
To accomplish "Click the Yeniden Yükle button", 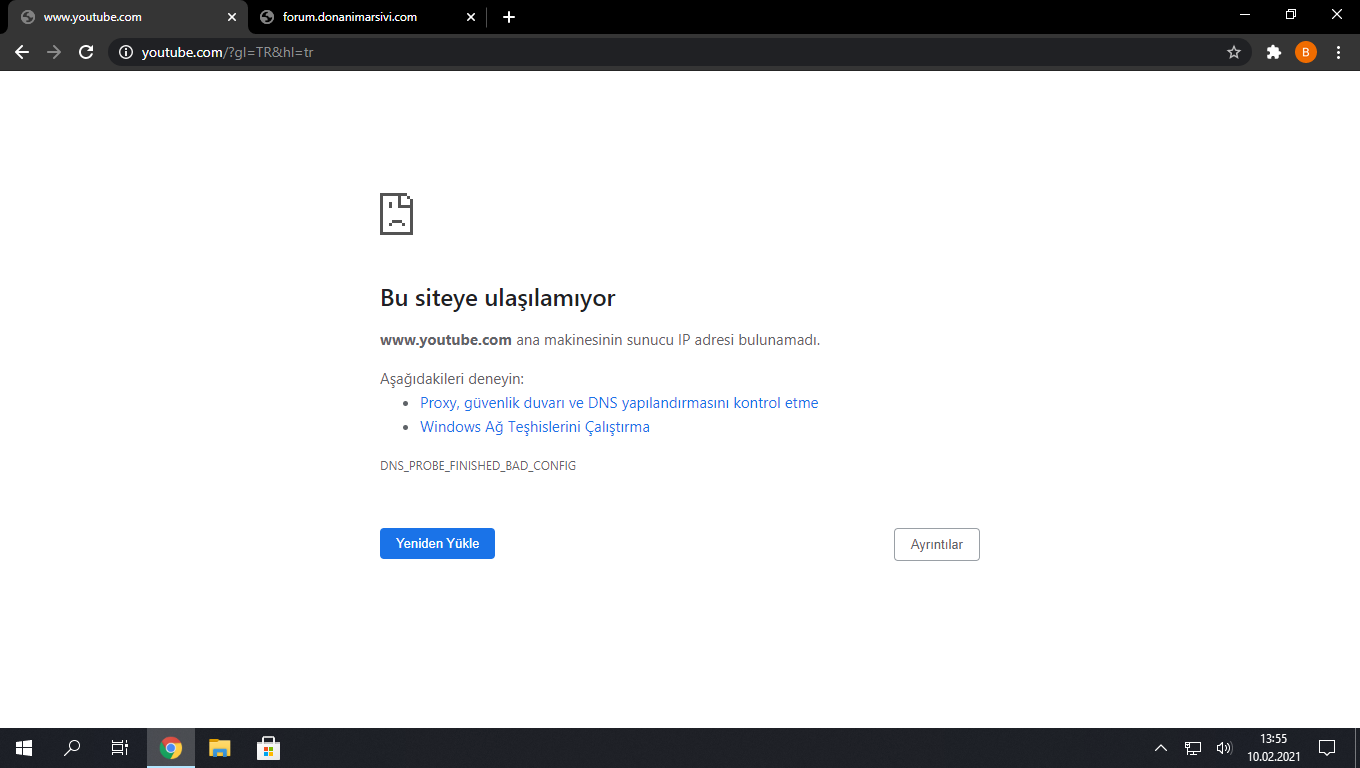I will [x=437, y=544].
